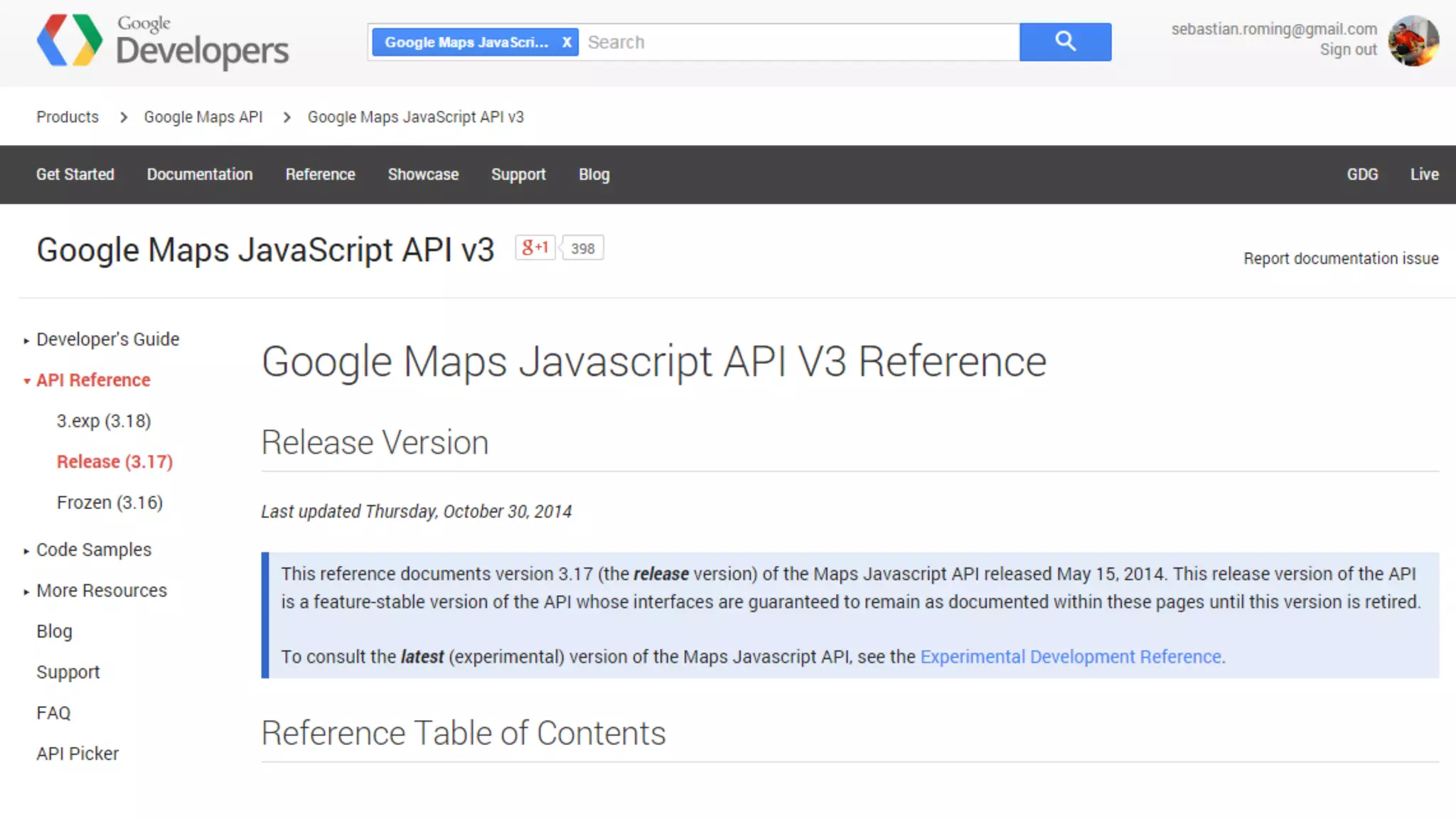Open the user profile avatar picture
1456x819 pixels.
click(x=1413, y=41)
